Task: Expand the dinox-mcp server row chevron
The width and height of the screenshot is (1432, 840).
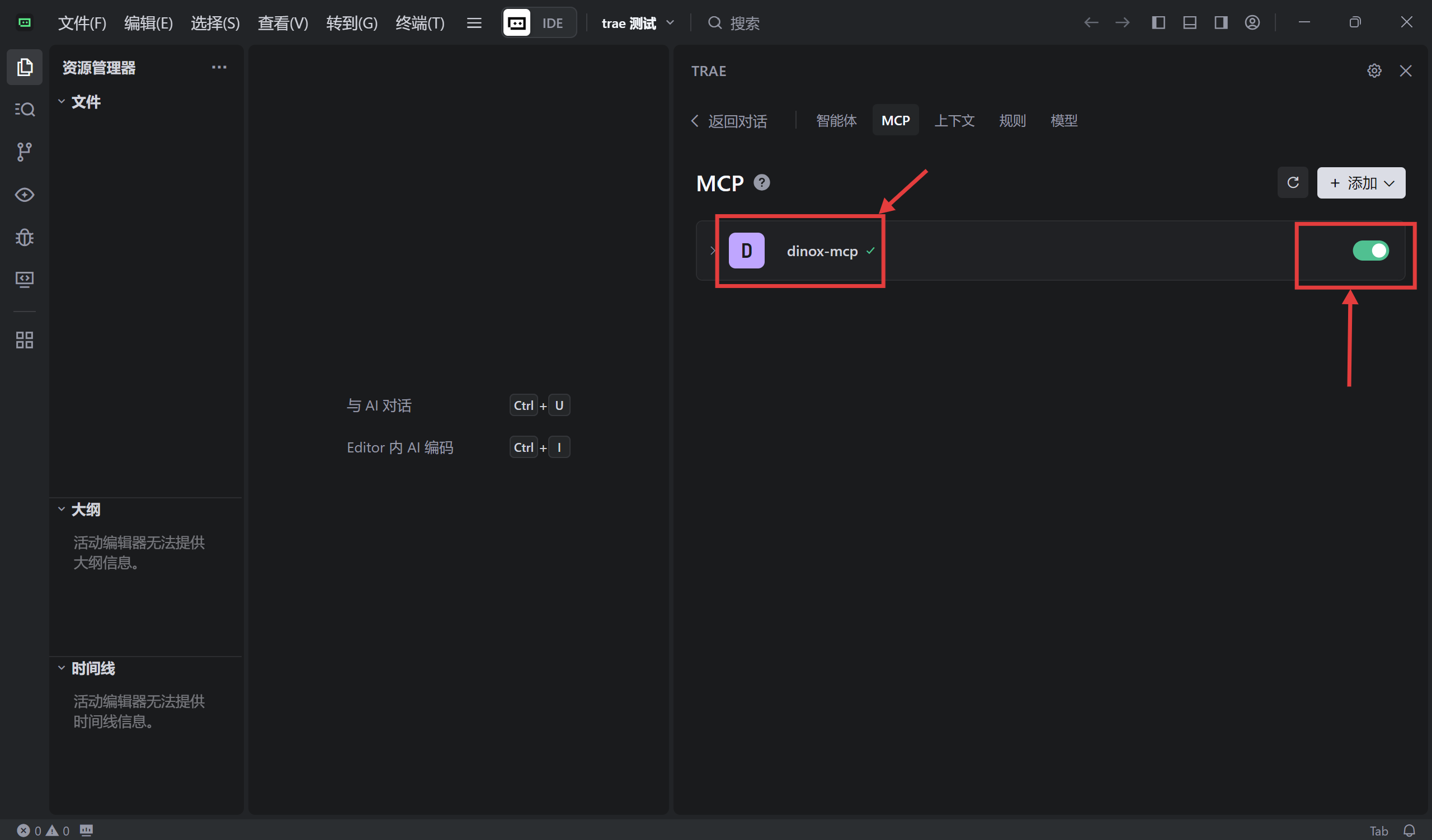Action: pyautogui.click(x=713, y=251)
